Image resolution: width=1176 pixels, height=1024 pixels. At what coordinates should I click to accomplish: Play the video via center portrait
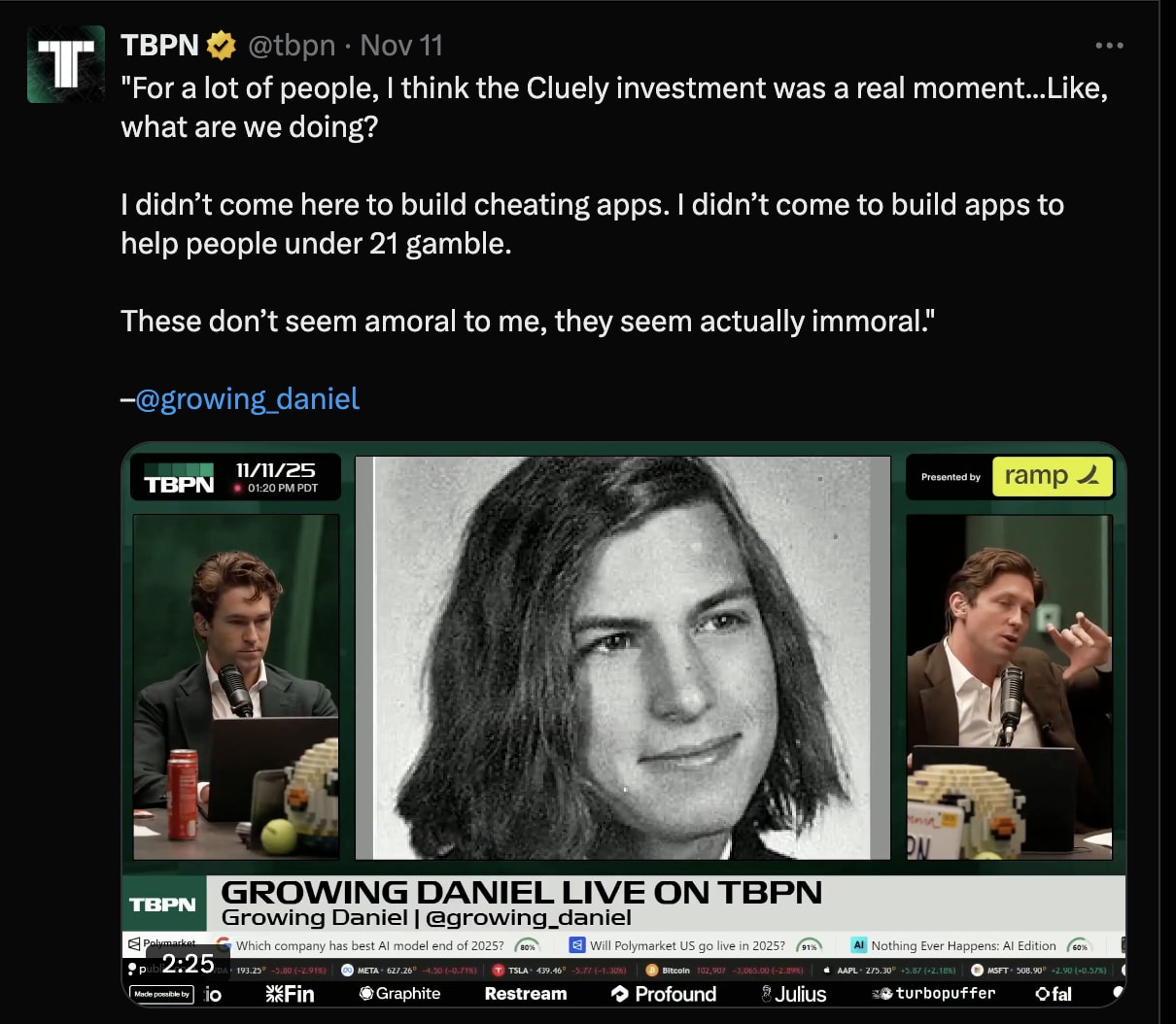(x=623, y=658)
